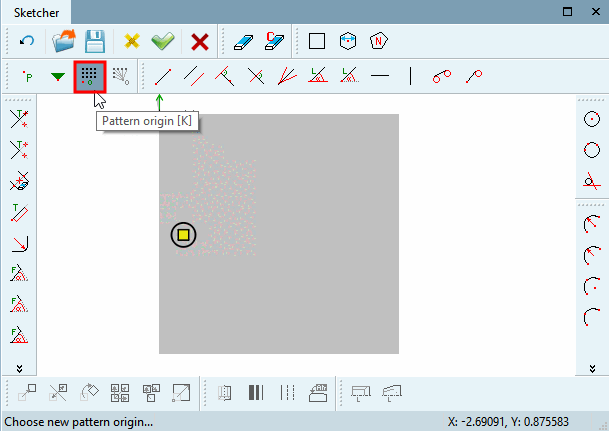Image resolution: width=609 pixels, height=431 pixels.
Task: Select the plain arc tool
Action: (592, 317)
